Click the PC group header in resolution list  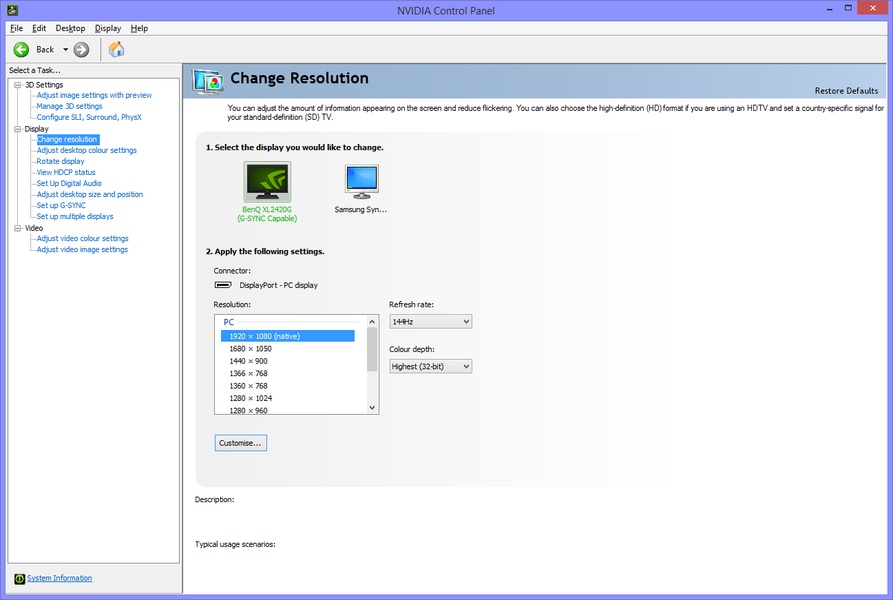228,322
